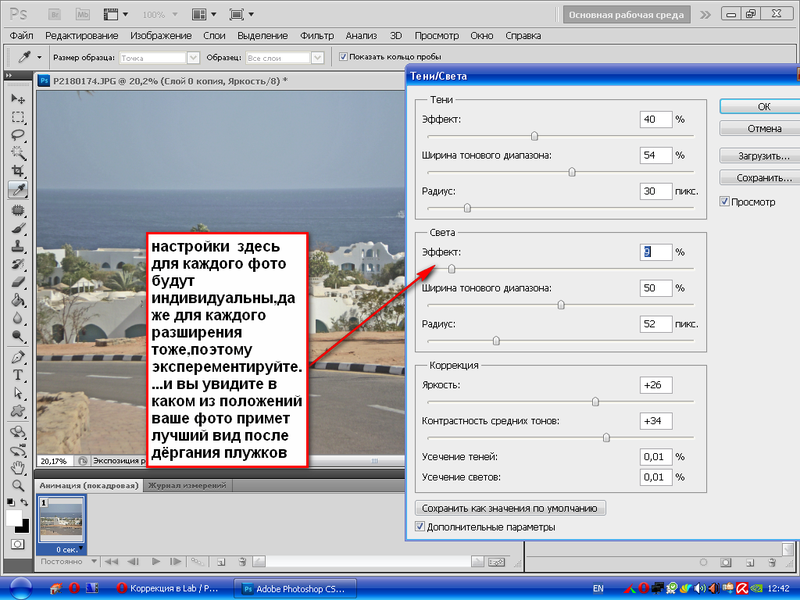Open the Файл menu

[x=21, y=36]
